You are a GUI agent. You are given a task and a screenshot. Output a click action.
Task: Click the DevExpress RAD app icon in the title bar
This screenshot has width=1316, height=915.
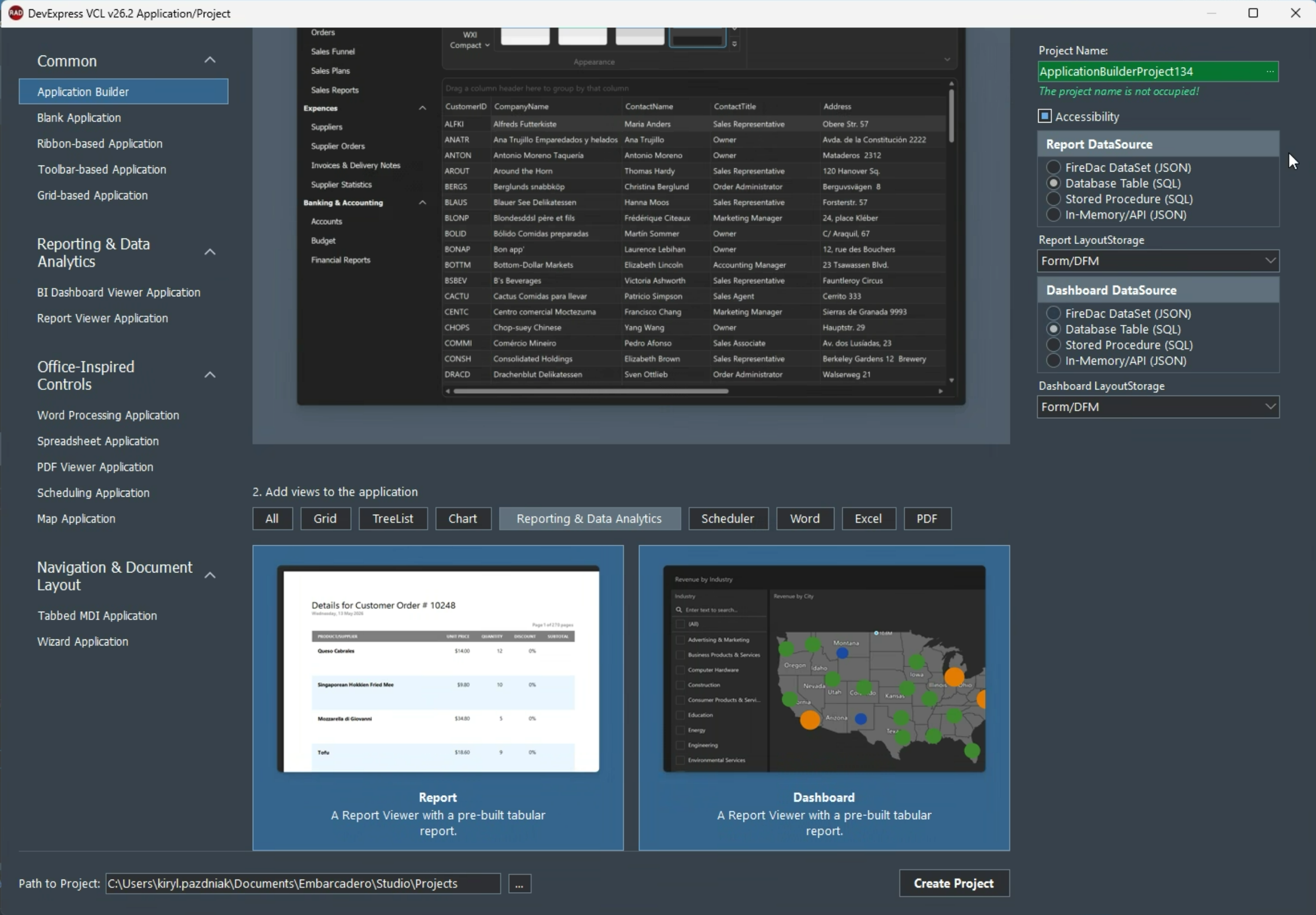[x=15, y=13]
